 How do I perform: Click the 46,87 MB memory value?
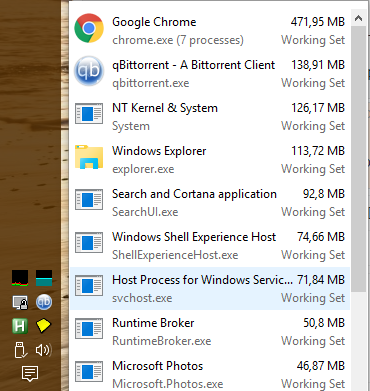321,366
